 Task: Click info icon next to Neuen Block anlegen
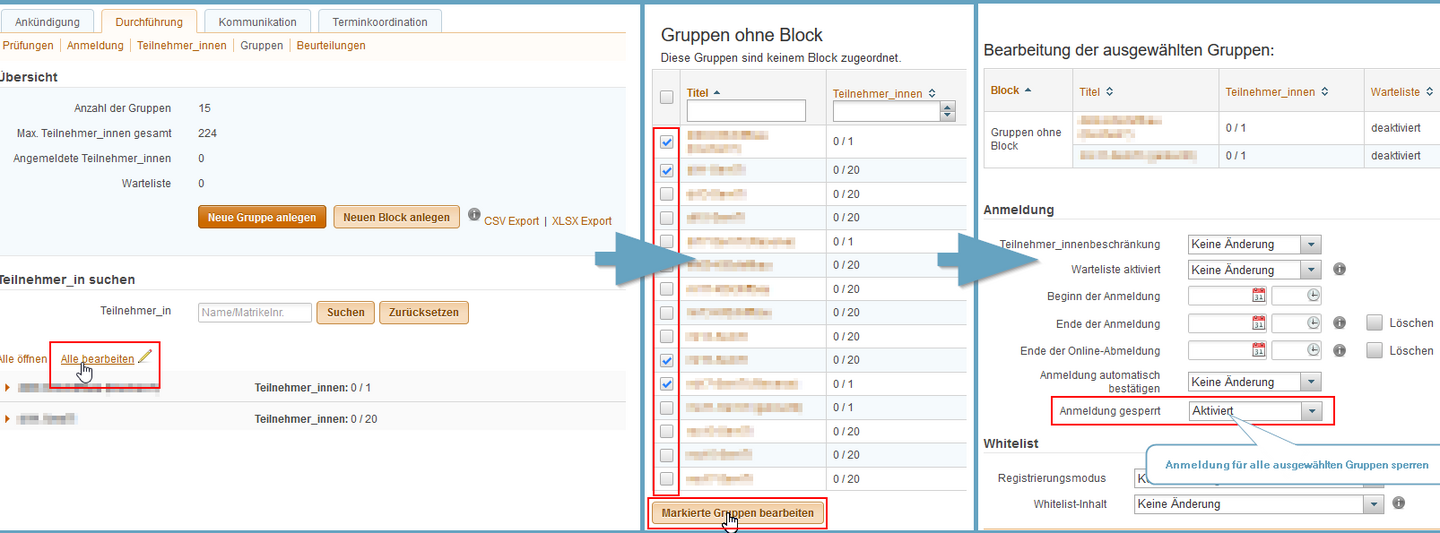pyautogui.click(x=474, y=215)
